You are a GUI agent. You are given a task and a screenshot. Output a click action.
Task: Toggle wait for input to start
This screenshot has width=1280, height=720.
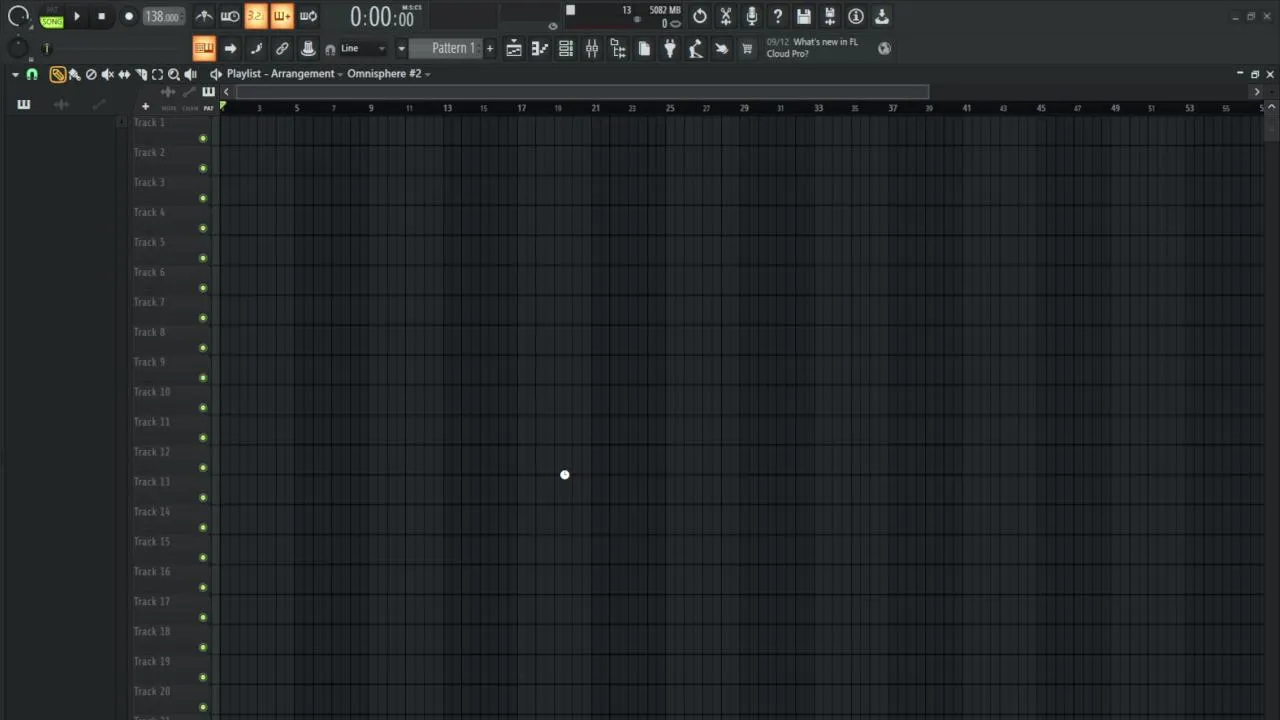pos(230,16)
